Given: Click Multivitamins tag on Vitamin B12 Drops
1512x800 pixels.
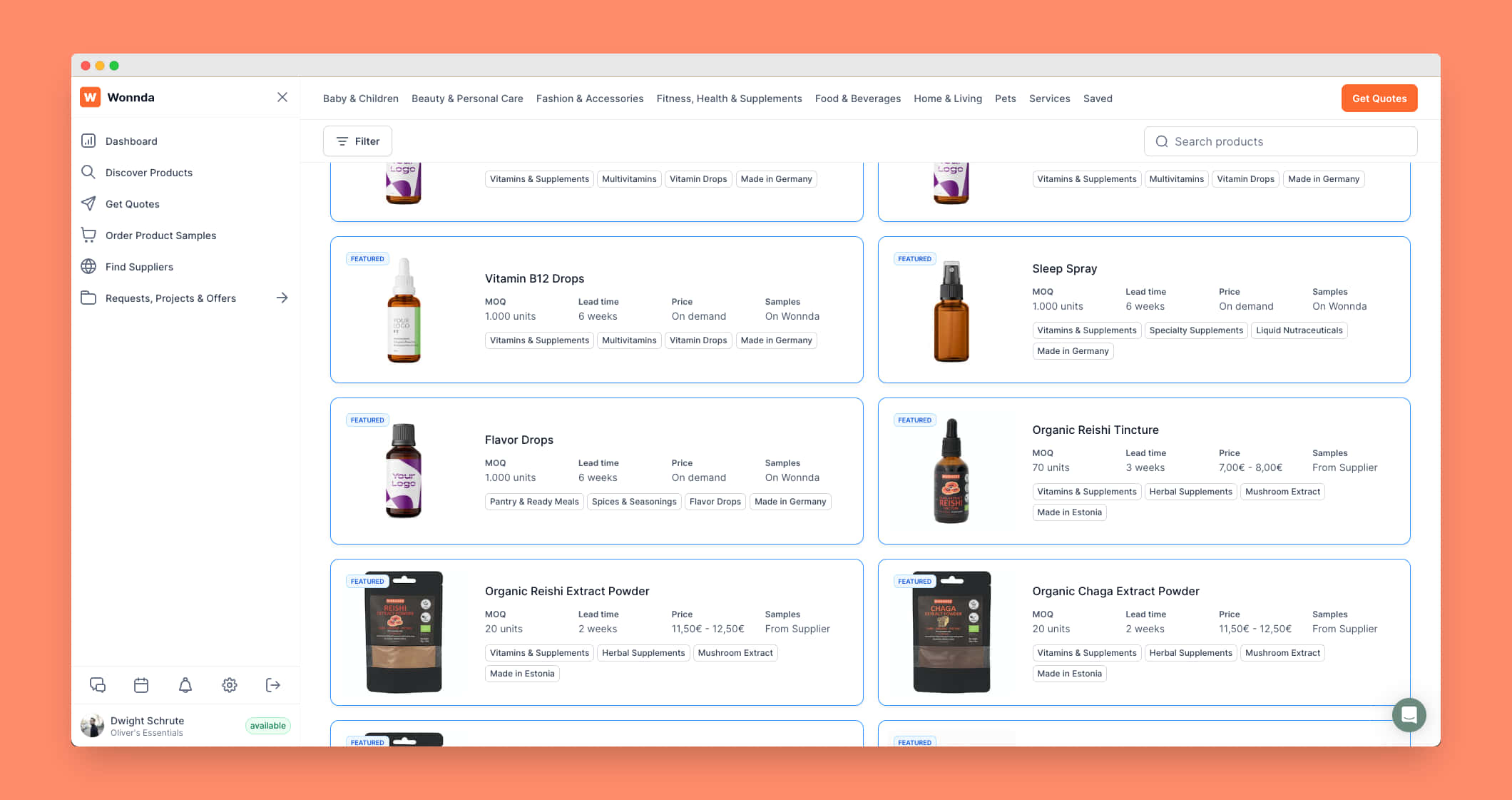Looking at the screenshot, I should click(629, 340).
